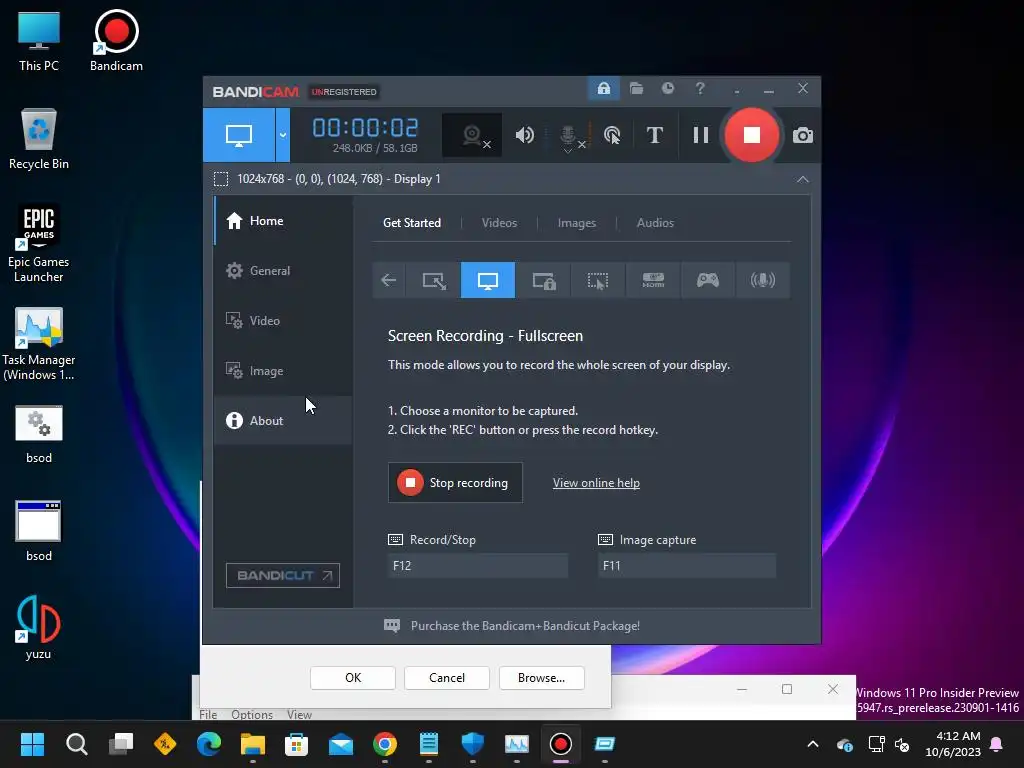Click Browse... in the dialog behind Bandicam

tap(541, 678)
